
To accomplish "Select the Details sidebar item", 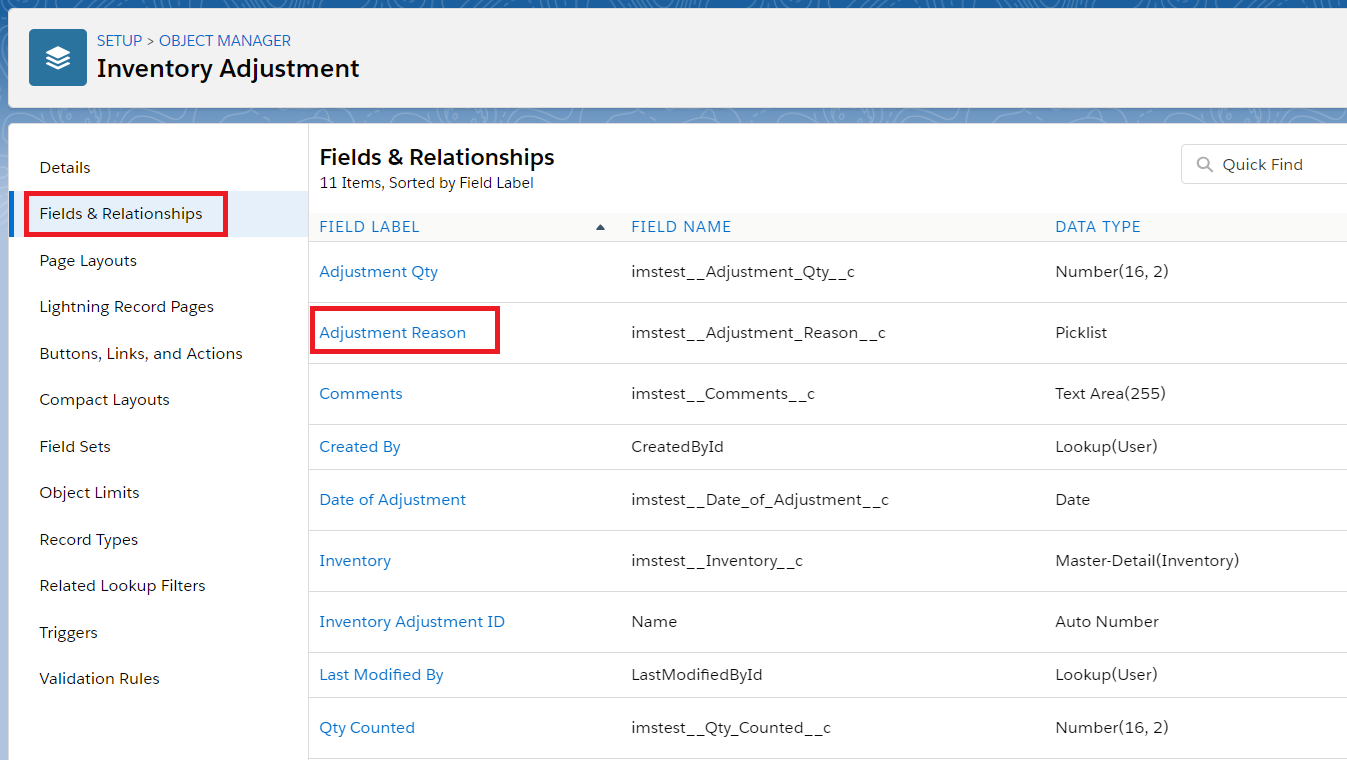I will (65, 167).
